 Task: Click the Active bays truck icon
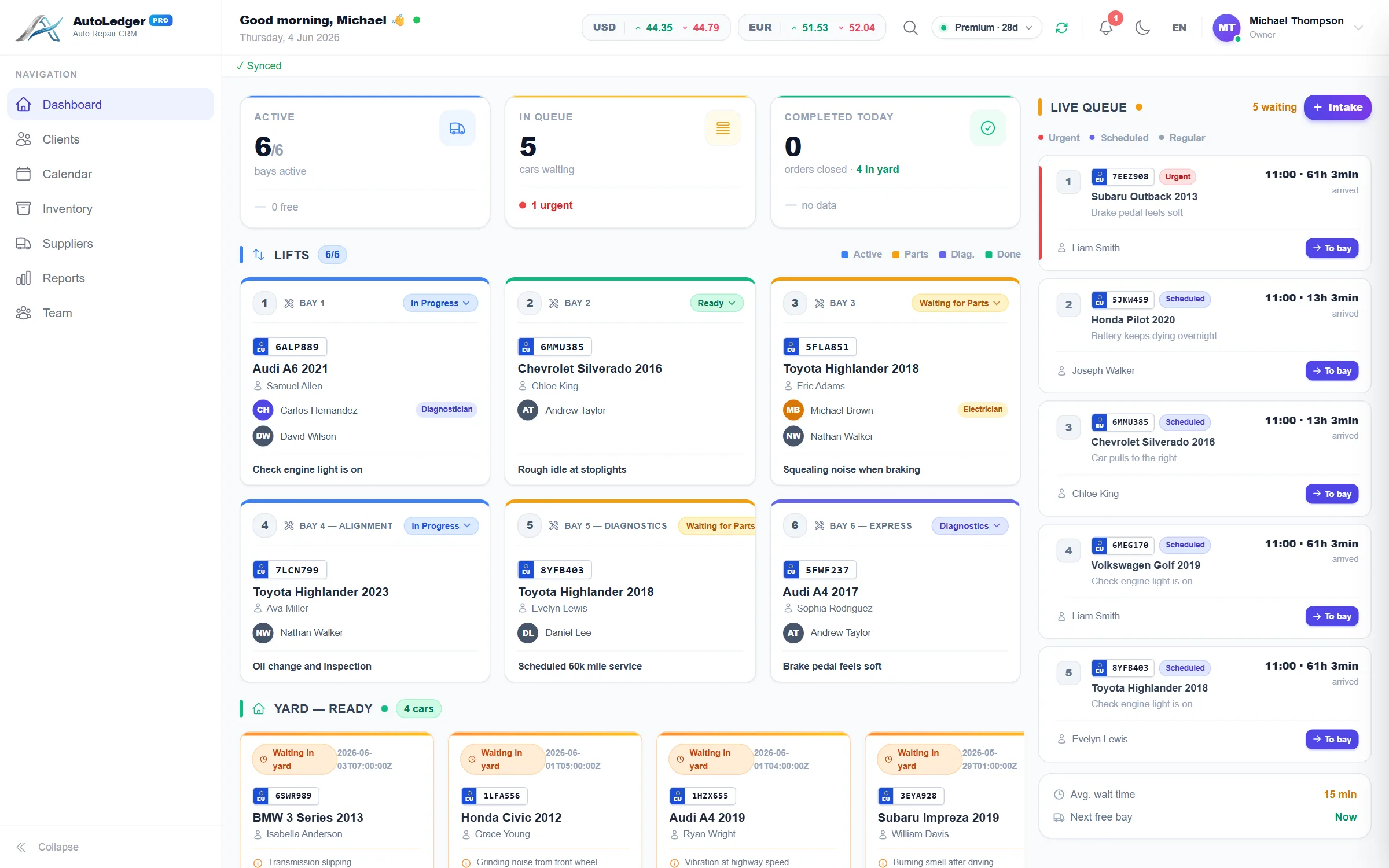coord(457,128)
